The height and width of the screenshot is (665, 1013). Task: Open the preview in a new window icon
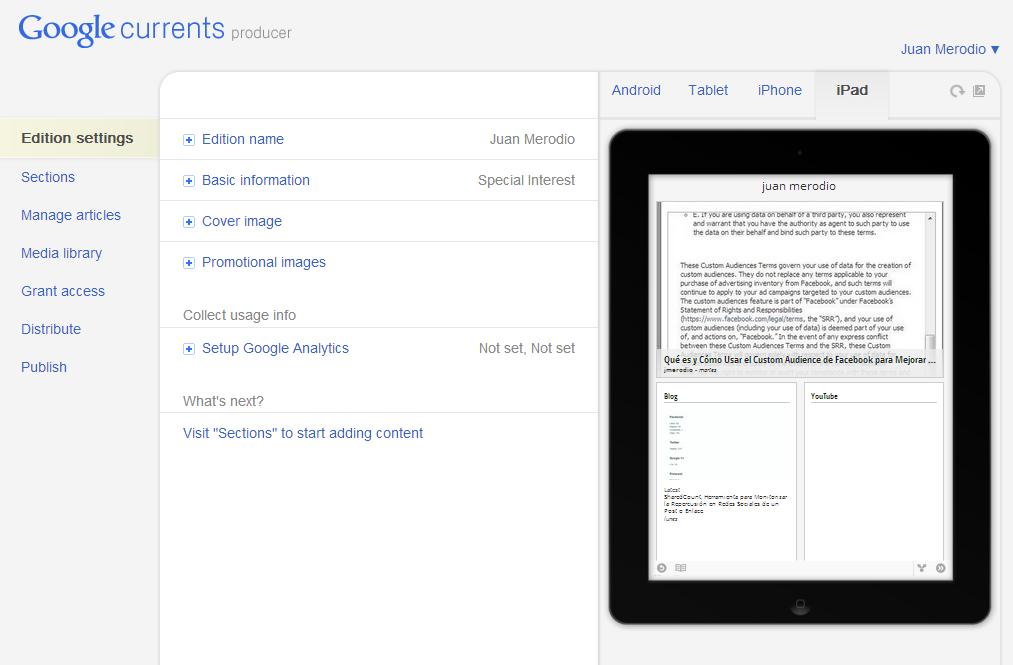[x=979, y=91]
